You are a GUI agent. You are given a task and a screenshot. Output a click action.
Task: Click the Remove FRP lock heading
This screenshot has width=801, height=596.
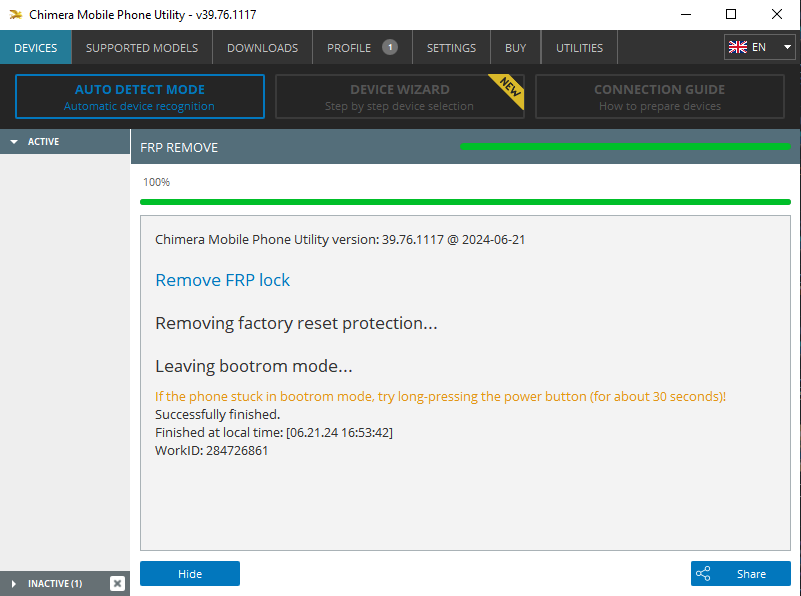coord(223,280)
